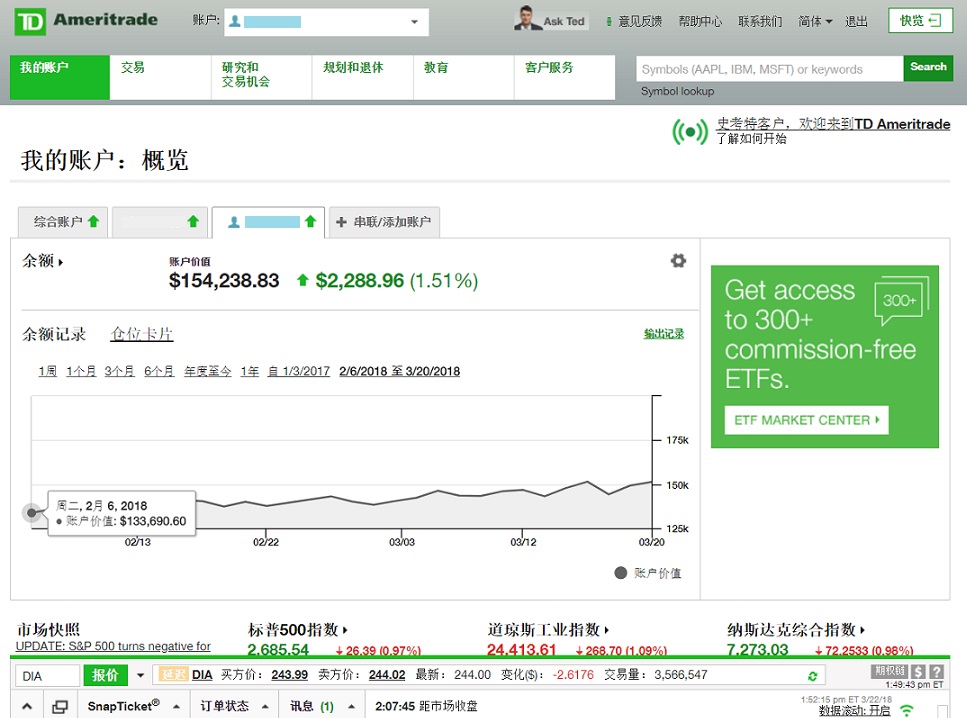Click the Wi-Fi streaming status icon
Screen dimensions: 967x718
(x=907, y=711)
